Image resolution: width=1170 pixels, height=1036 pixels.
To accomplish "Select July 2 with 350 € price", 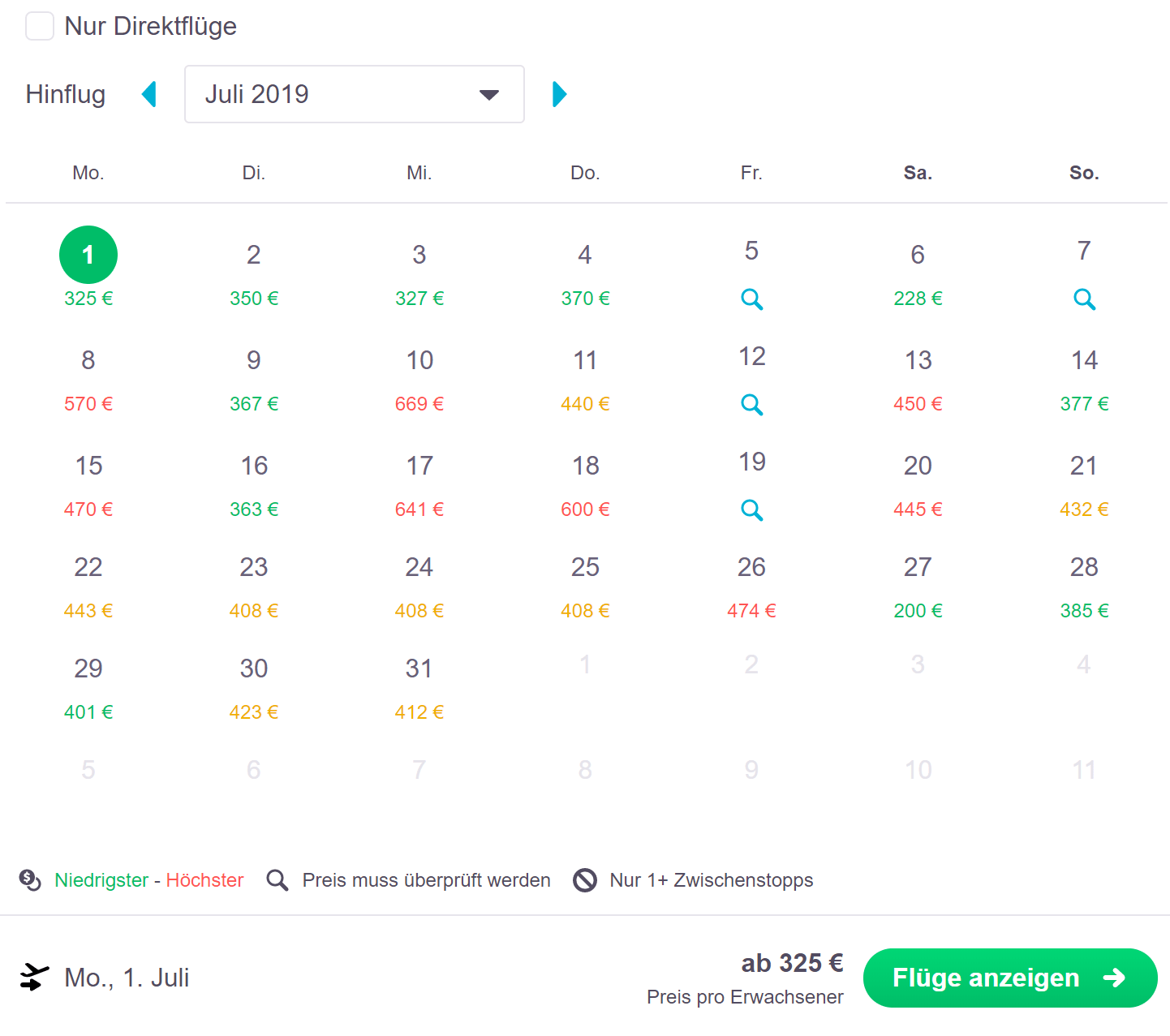I will point(254,274).
